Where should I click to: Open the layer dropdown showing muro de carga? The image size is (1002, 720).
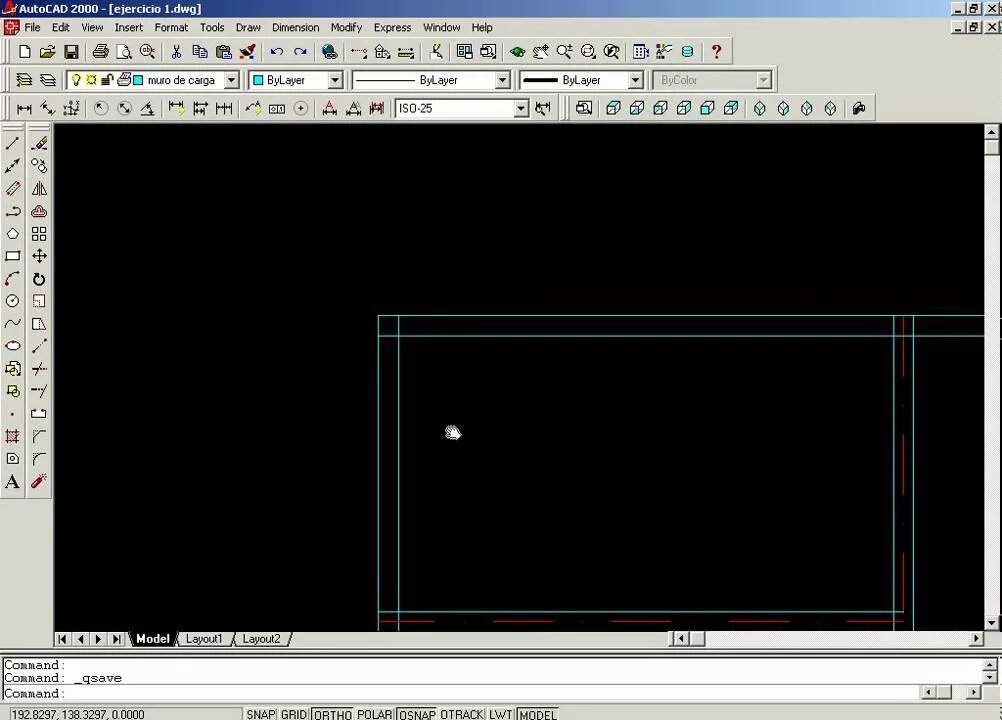231,79
